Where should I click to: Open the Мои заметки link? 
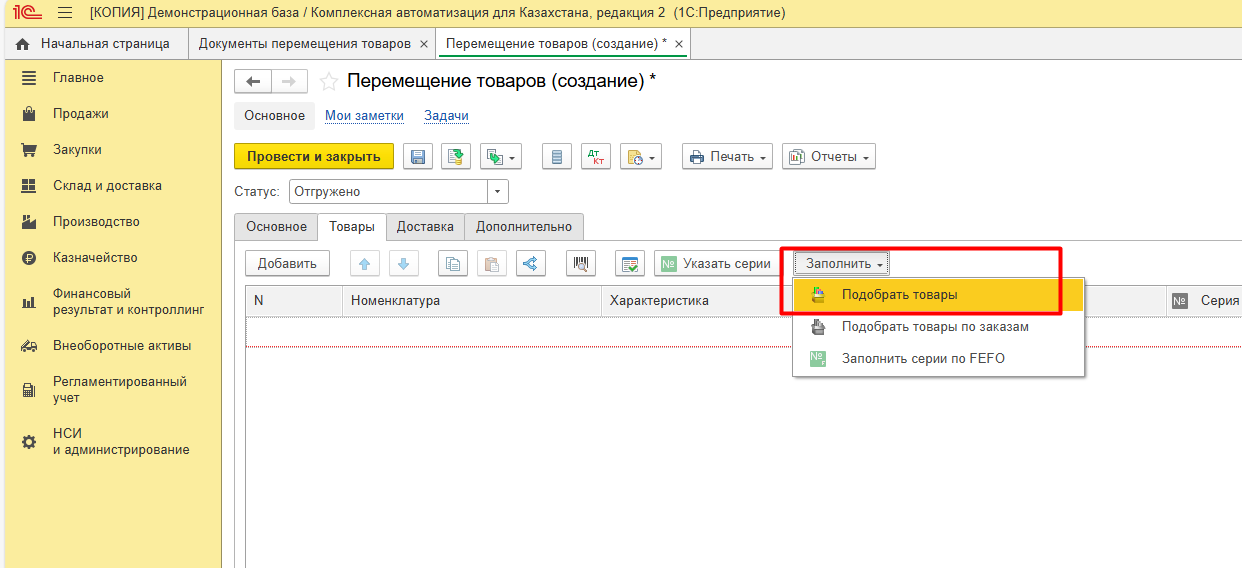[364, 116]
